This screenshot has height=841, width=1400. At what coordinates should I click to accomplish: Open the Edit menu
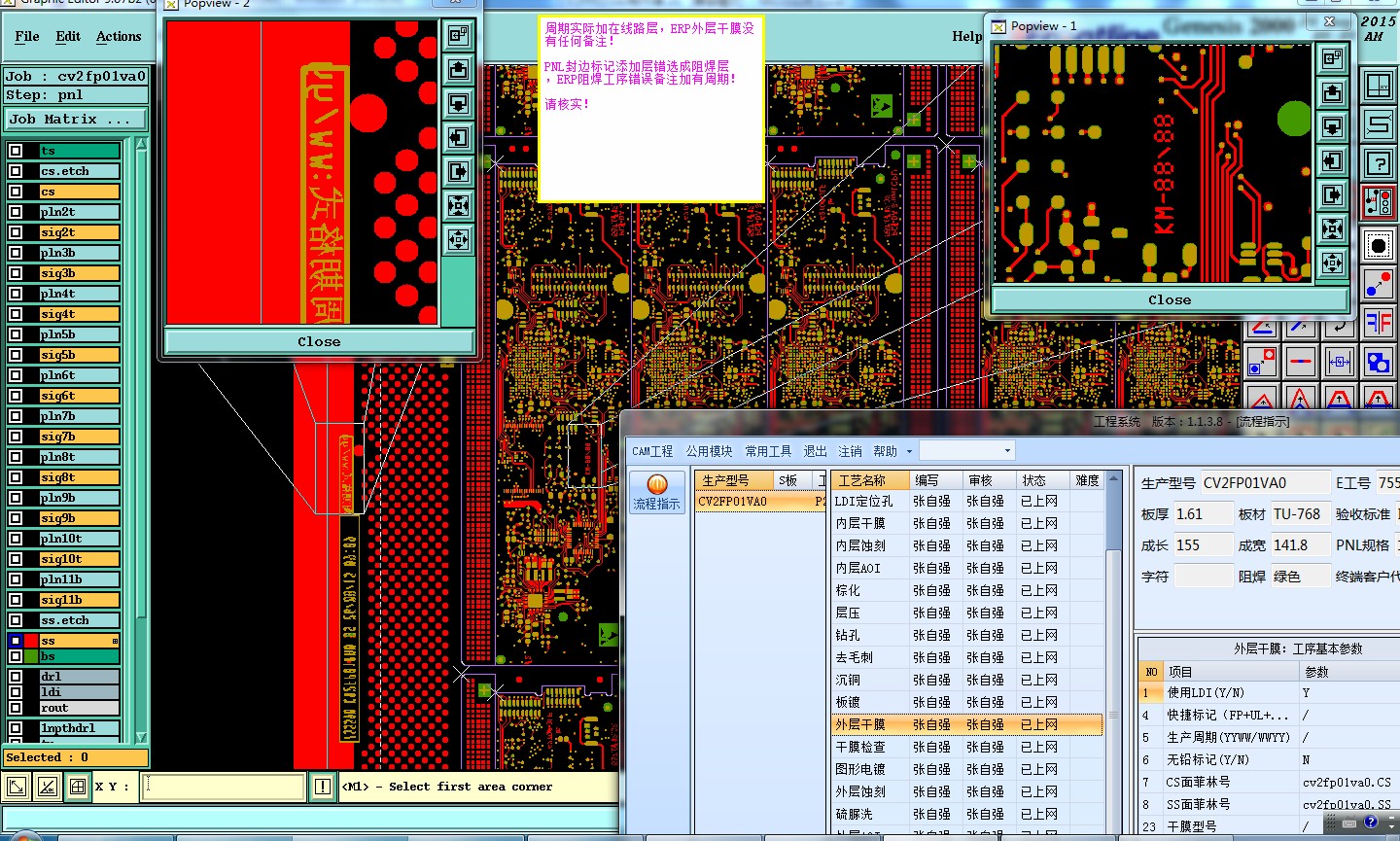(x=68, y=36)
